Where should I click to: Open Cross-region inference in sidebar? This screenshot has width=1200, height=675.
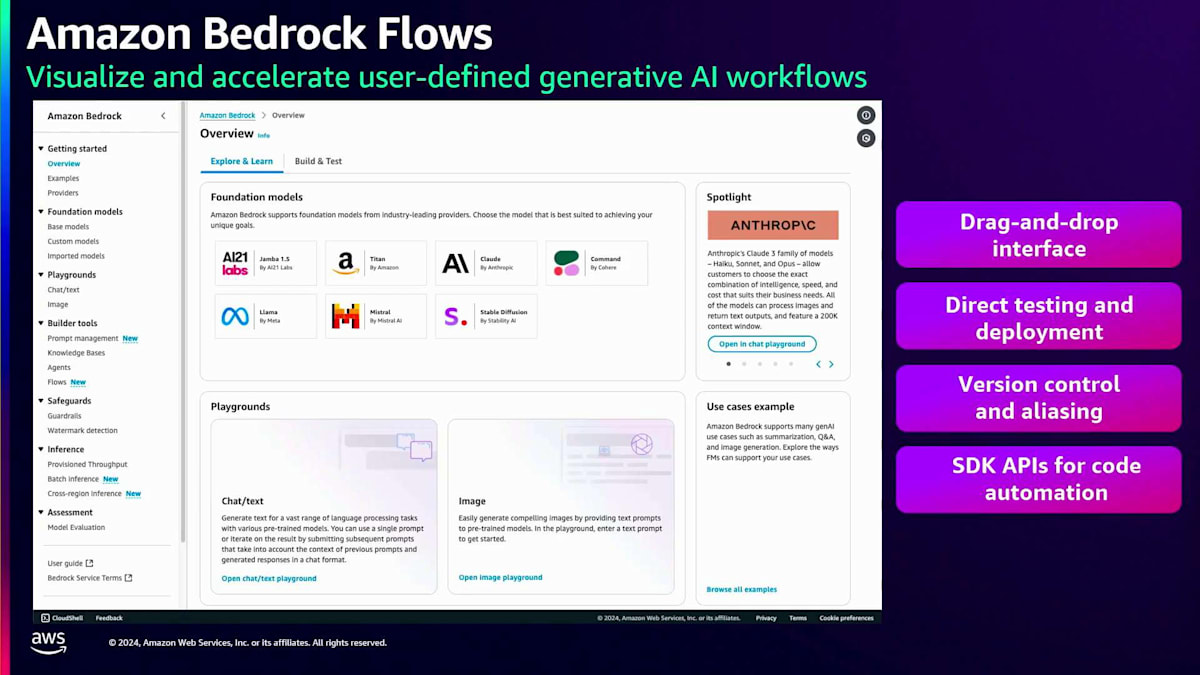84,493
